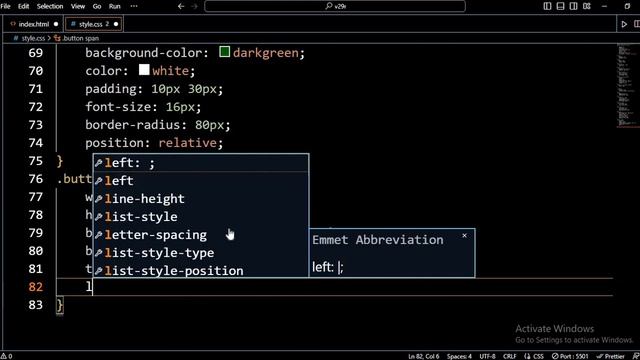This screenshot has width=640, height=360.
Task: Click the unsaved dot on index.html tab
Action: click(x=56, y=24)
